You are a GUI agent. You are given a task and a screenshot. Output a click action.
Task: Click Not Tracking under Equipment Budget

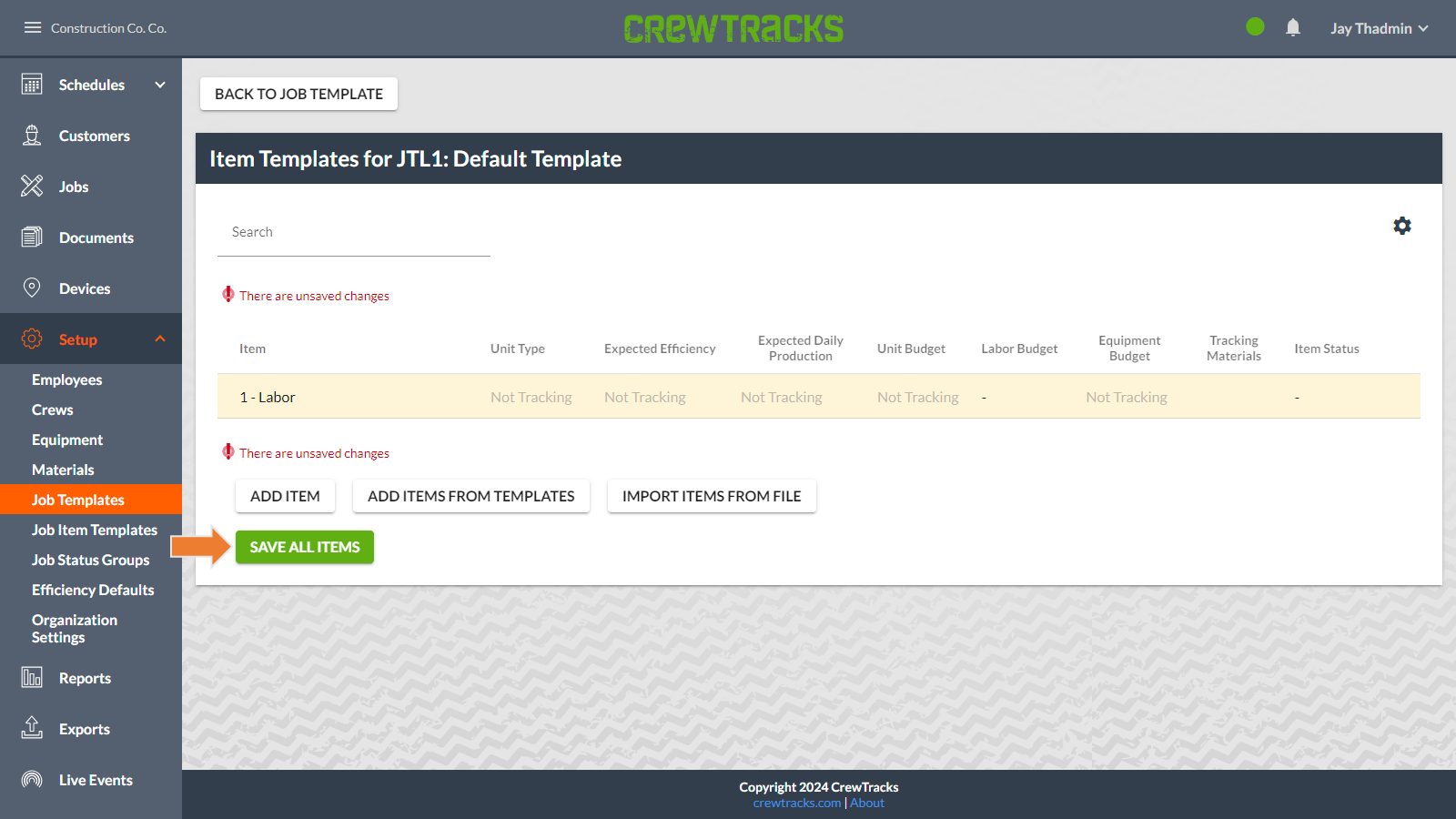coord(1127,397)
